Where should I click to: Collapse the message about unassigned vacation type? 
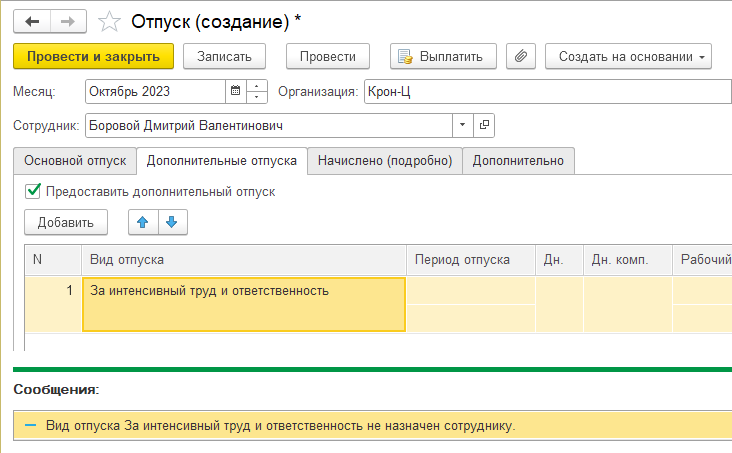coord(30,426)
